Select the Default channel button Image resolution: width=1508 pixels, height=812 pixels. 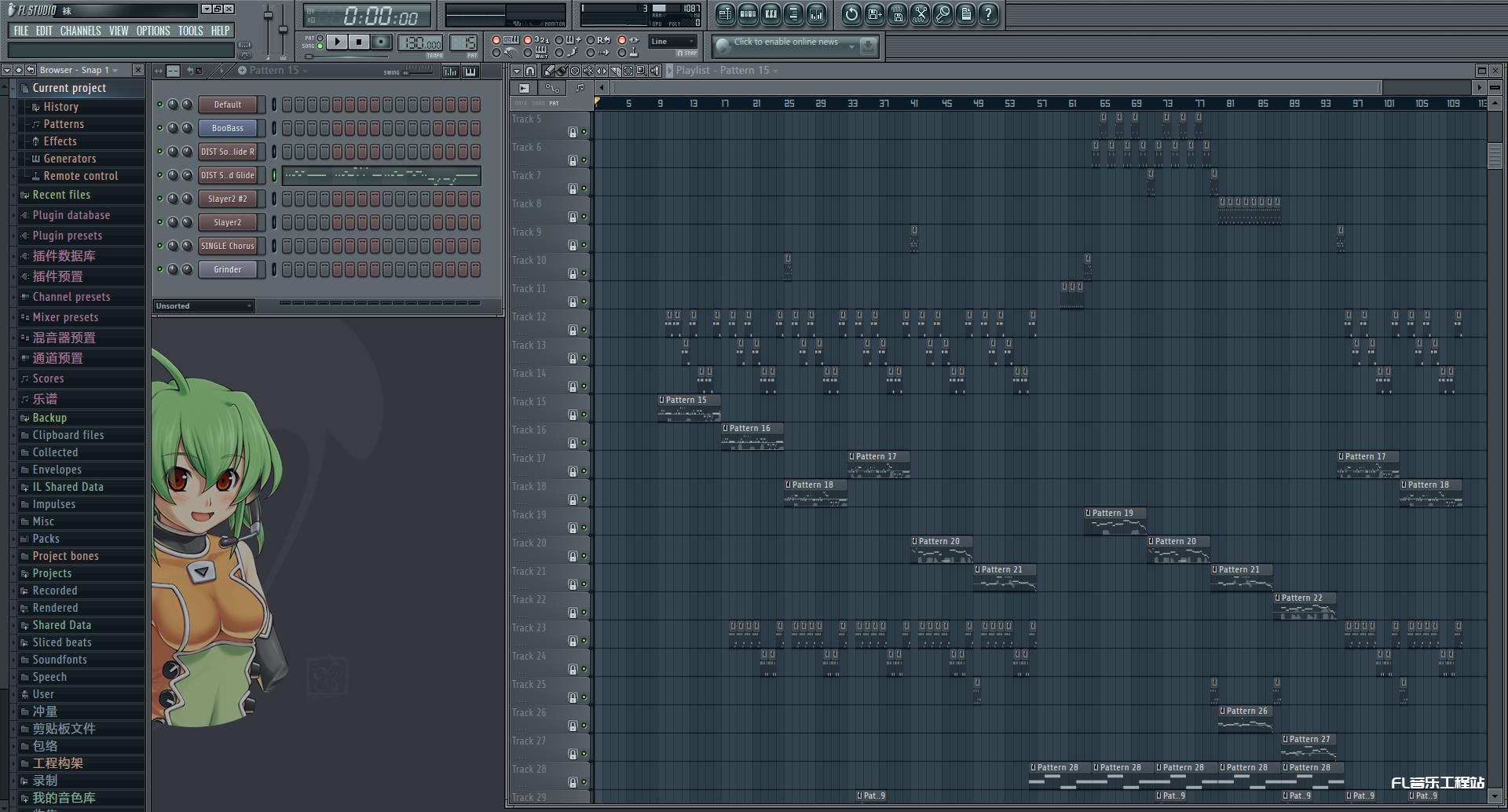point(228,104)
